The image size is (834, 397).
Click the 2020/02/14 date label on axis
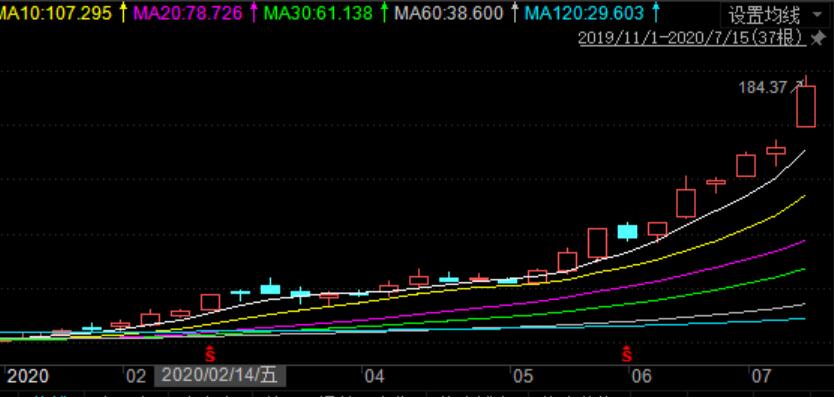220,376
